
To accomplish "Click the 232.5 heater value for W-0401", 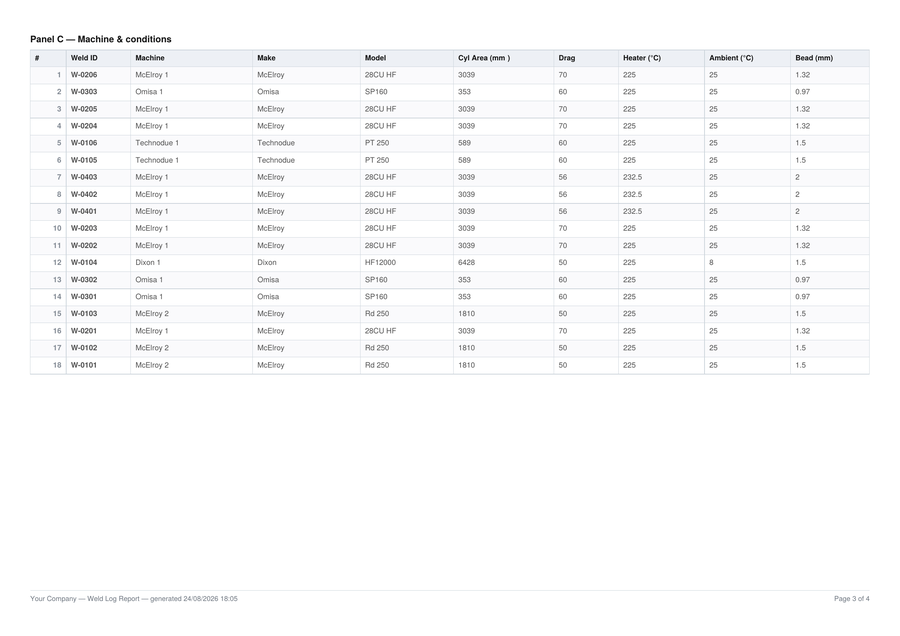I will [x=633, y=211].
